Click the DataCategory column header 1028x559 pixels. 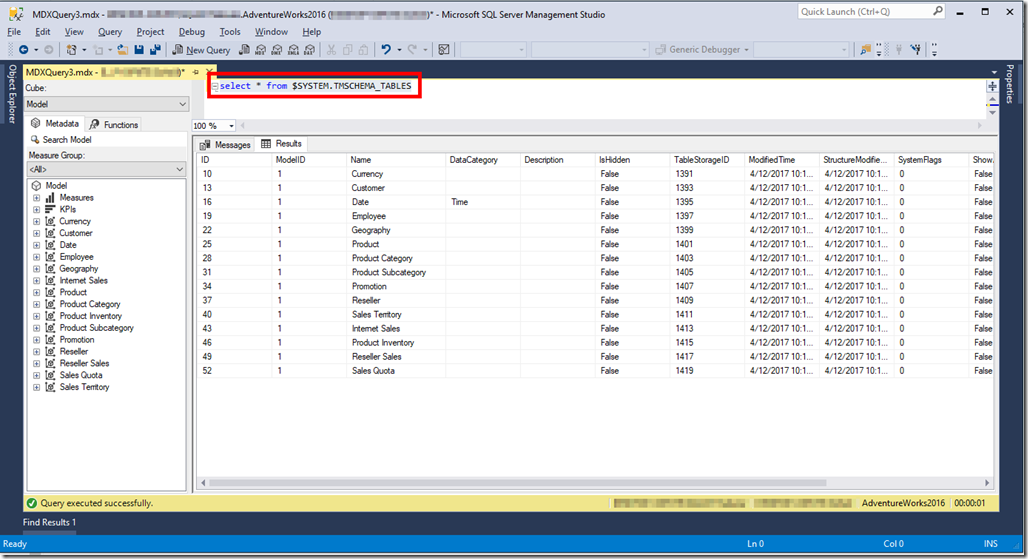tap(482, 160)
